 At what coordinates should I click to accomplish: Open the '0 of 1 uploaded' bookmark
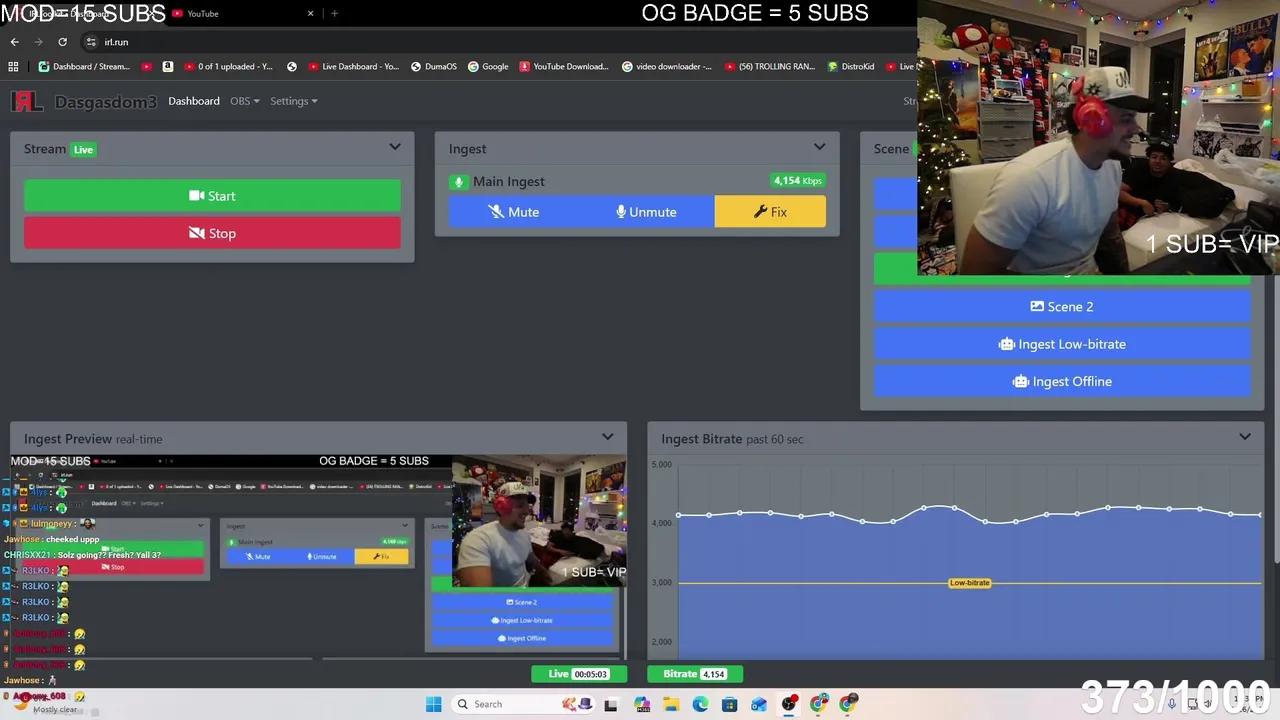pos(227,67)
